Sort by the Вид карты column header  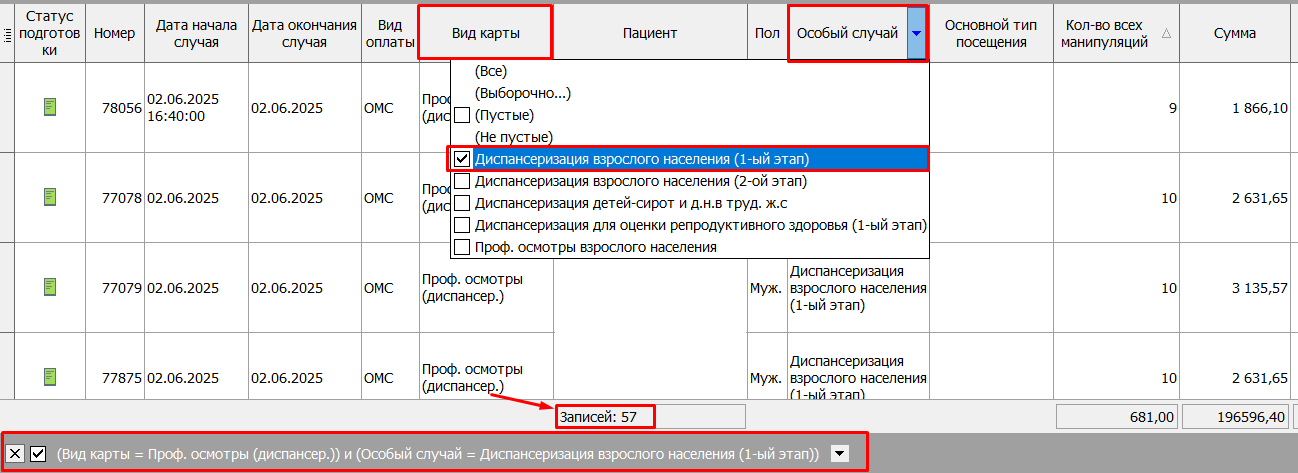click(485, 33)
